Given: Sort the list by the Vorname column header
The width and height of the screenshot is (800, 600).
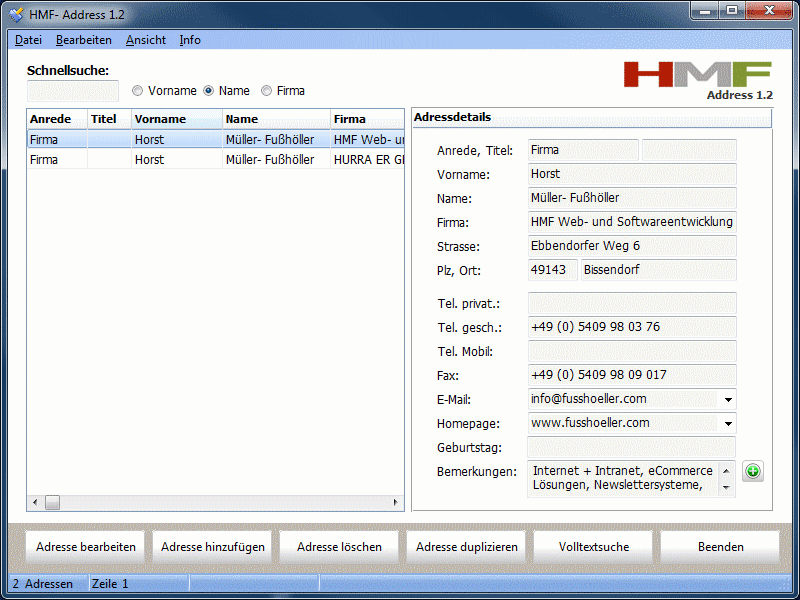Looking at the screenshot, I should 176,119.
